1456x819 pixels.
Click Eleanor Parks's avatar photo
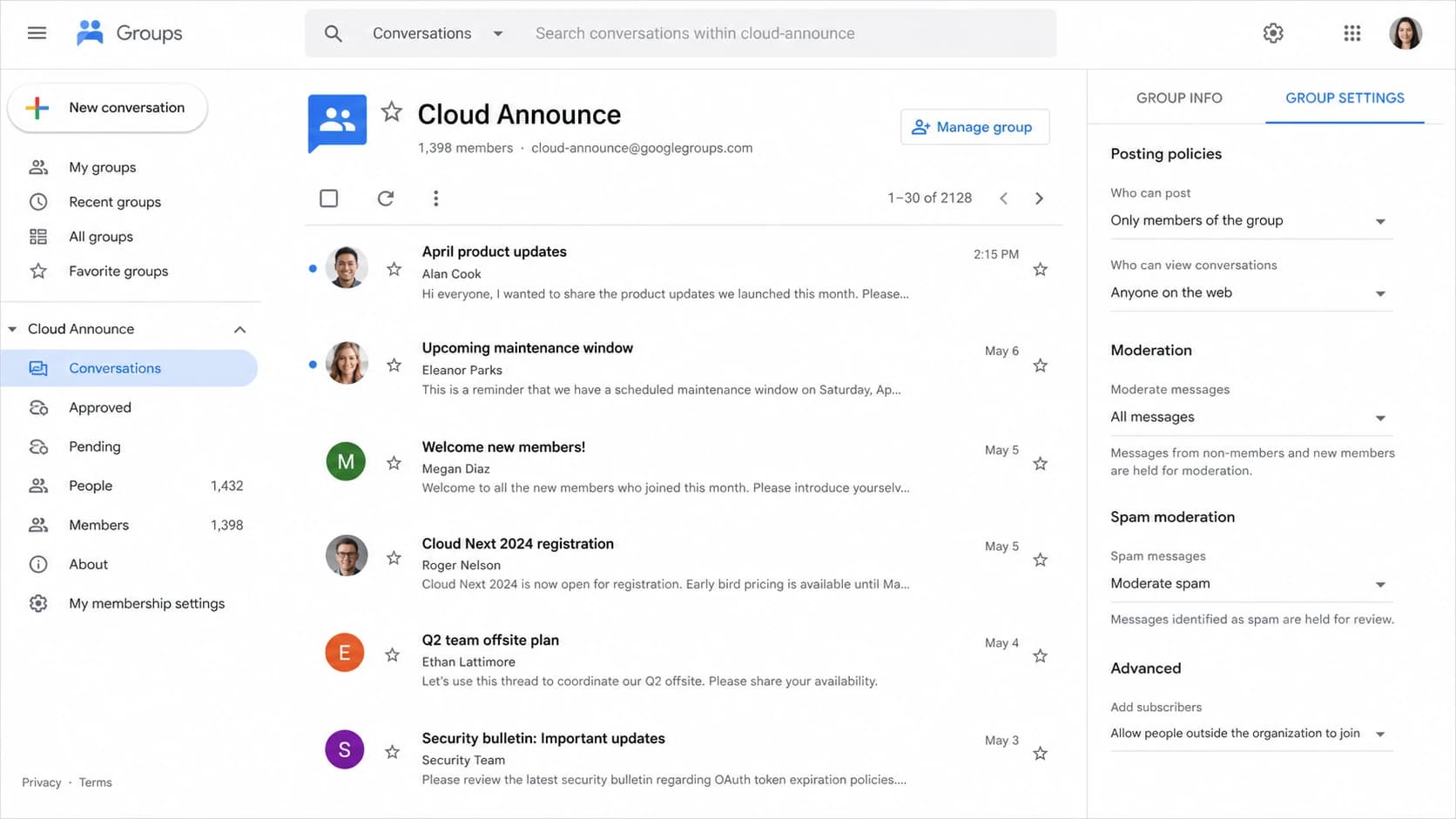coord(346,363)
